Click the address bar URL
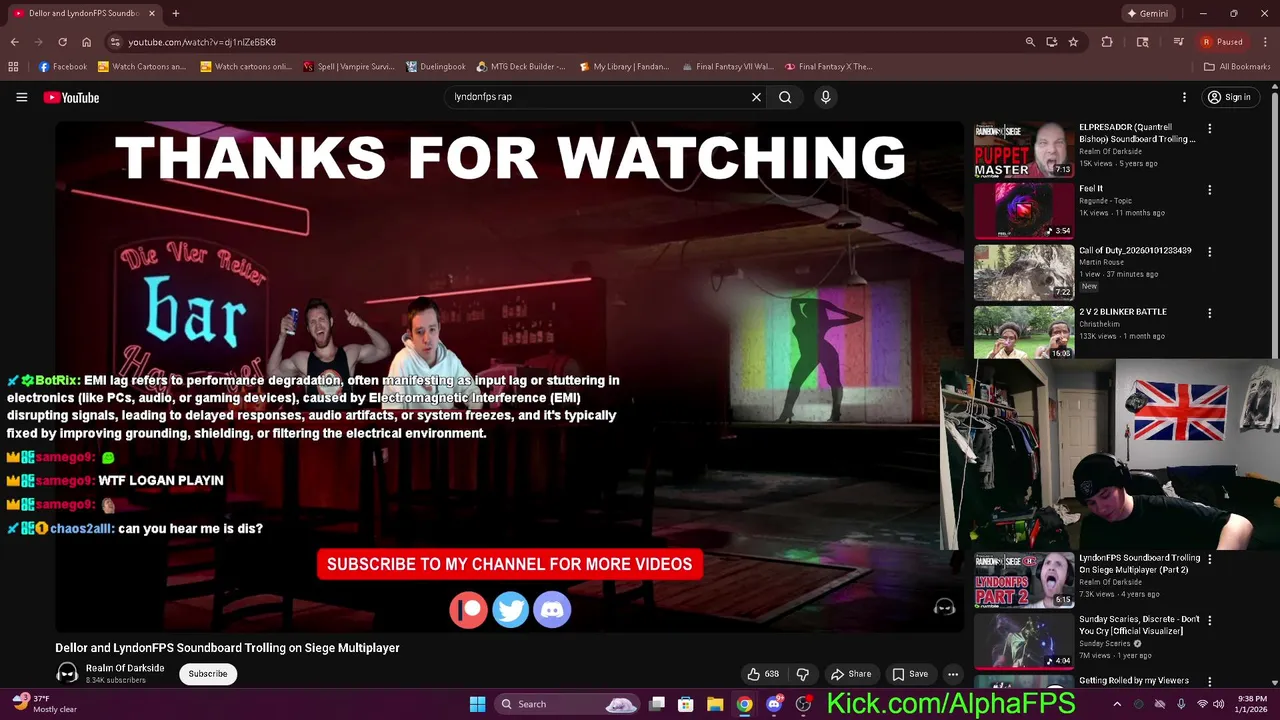 [x=202, y=42]
